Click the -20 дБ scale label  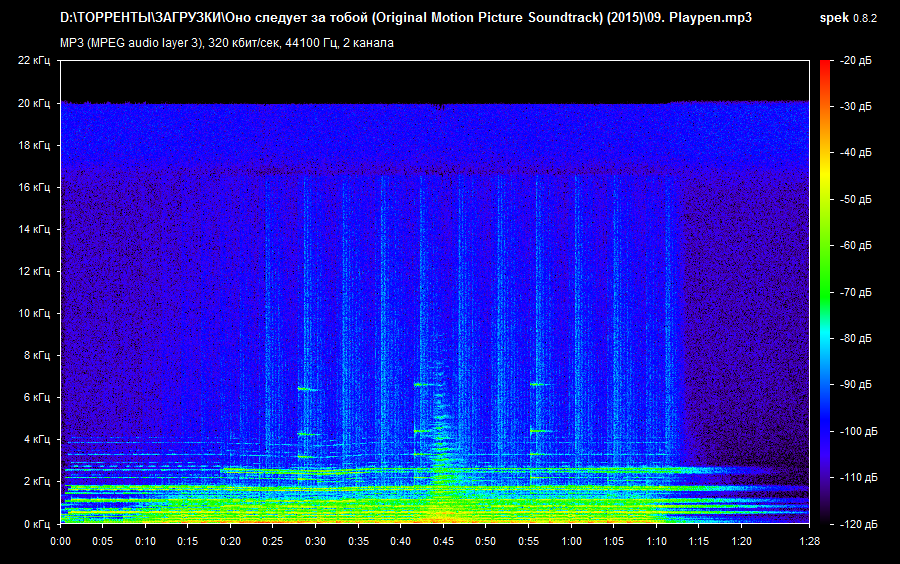click(857, 61)
